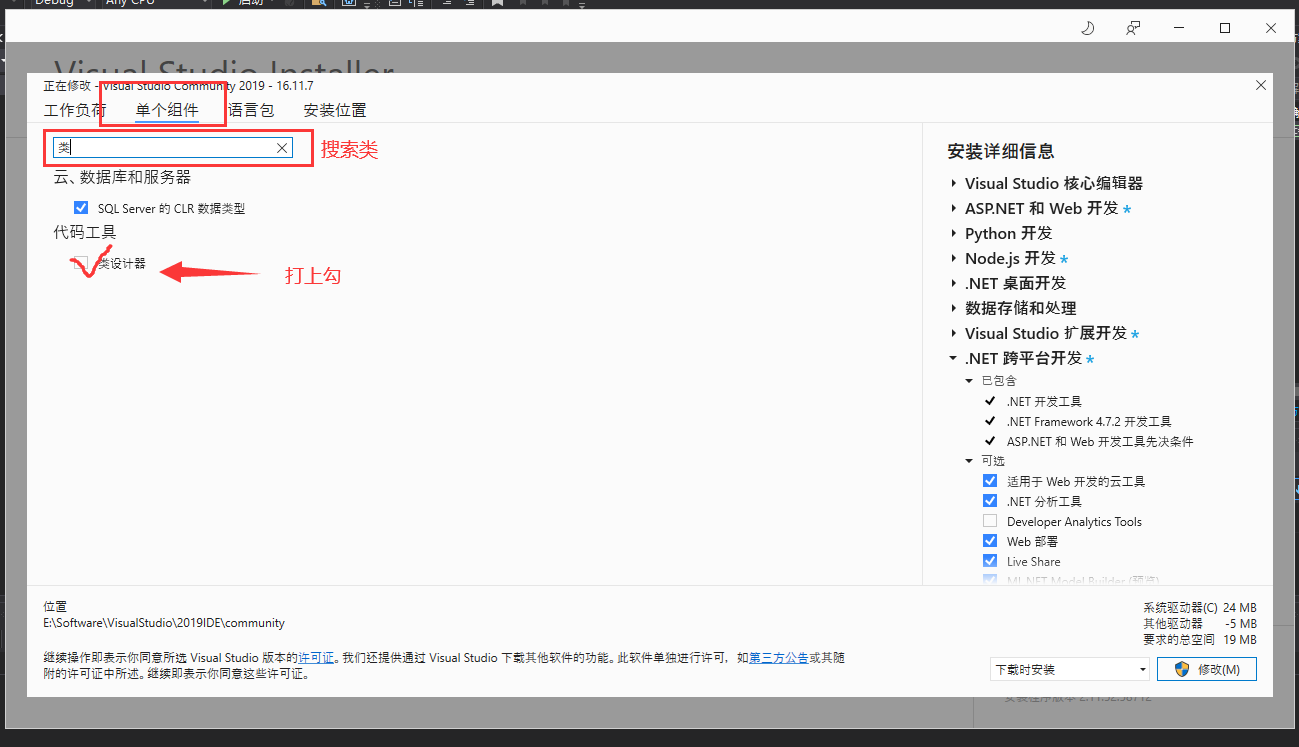The image size is (1299, 747).
Task: Click the install path E:\Software\VisualStudio\2019IDE\community
Action: (164, 623)
